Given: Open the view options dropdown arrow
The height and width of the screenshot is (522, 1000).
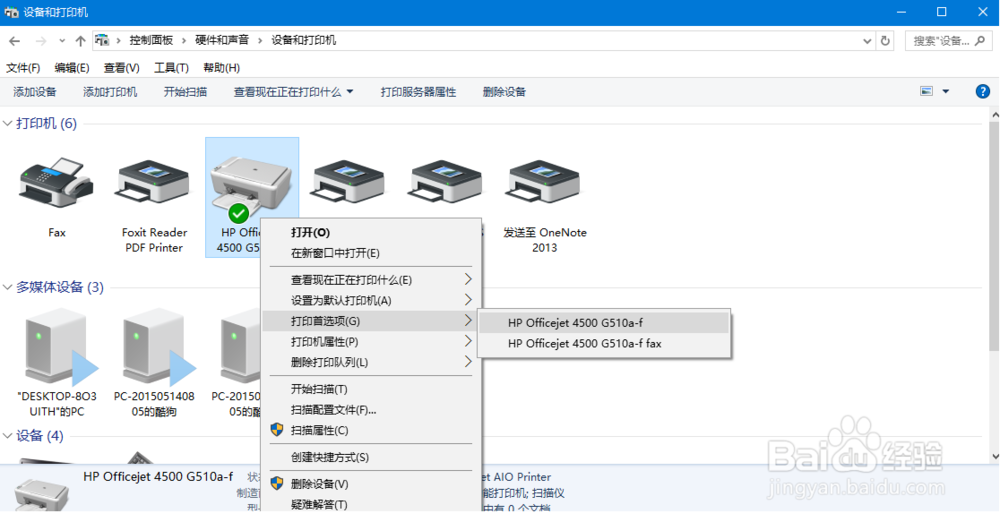Looking at the screenshot, I should pos(946,91).
